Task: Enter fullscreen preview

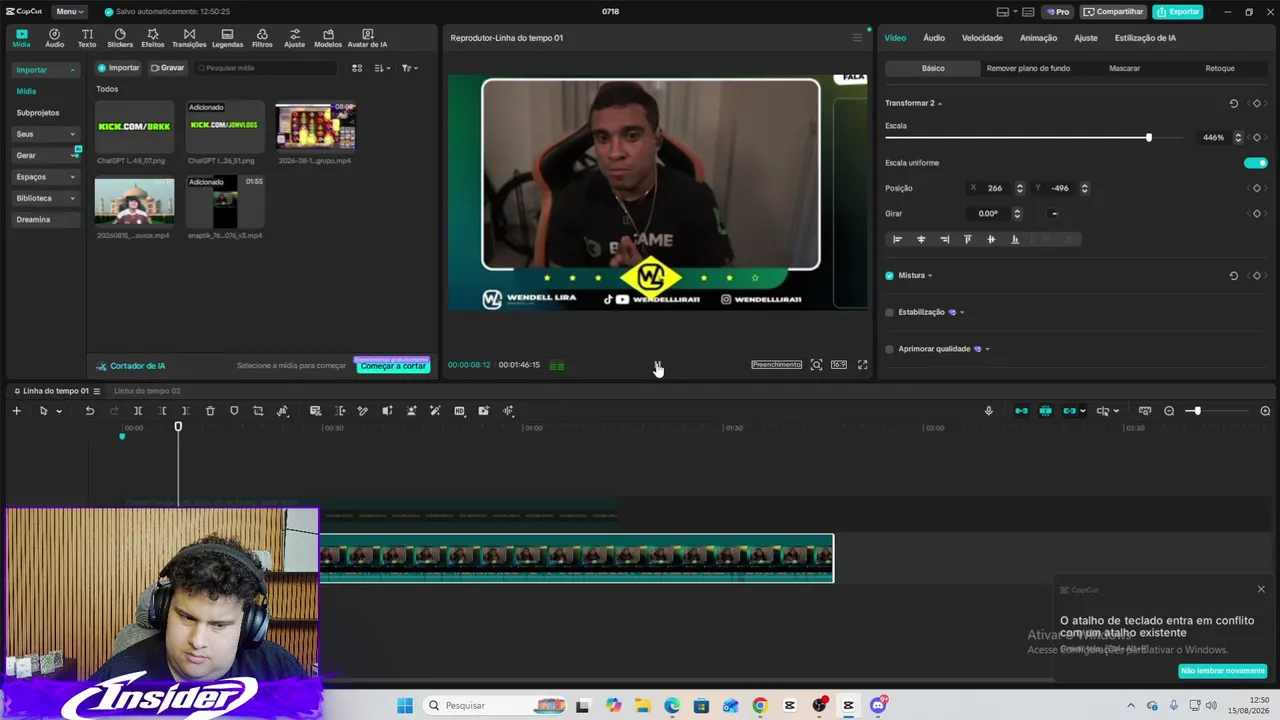Action: (863, 365)
